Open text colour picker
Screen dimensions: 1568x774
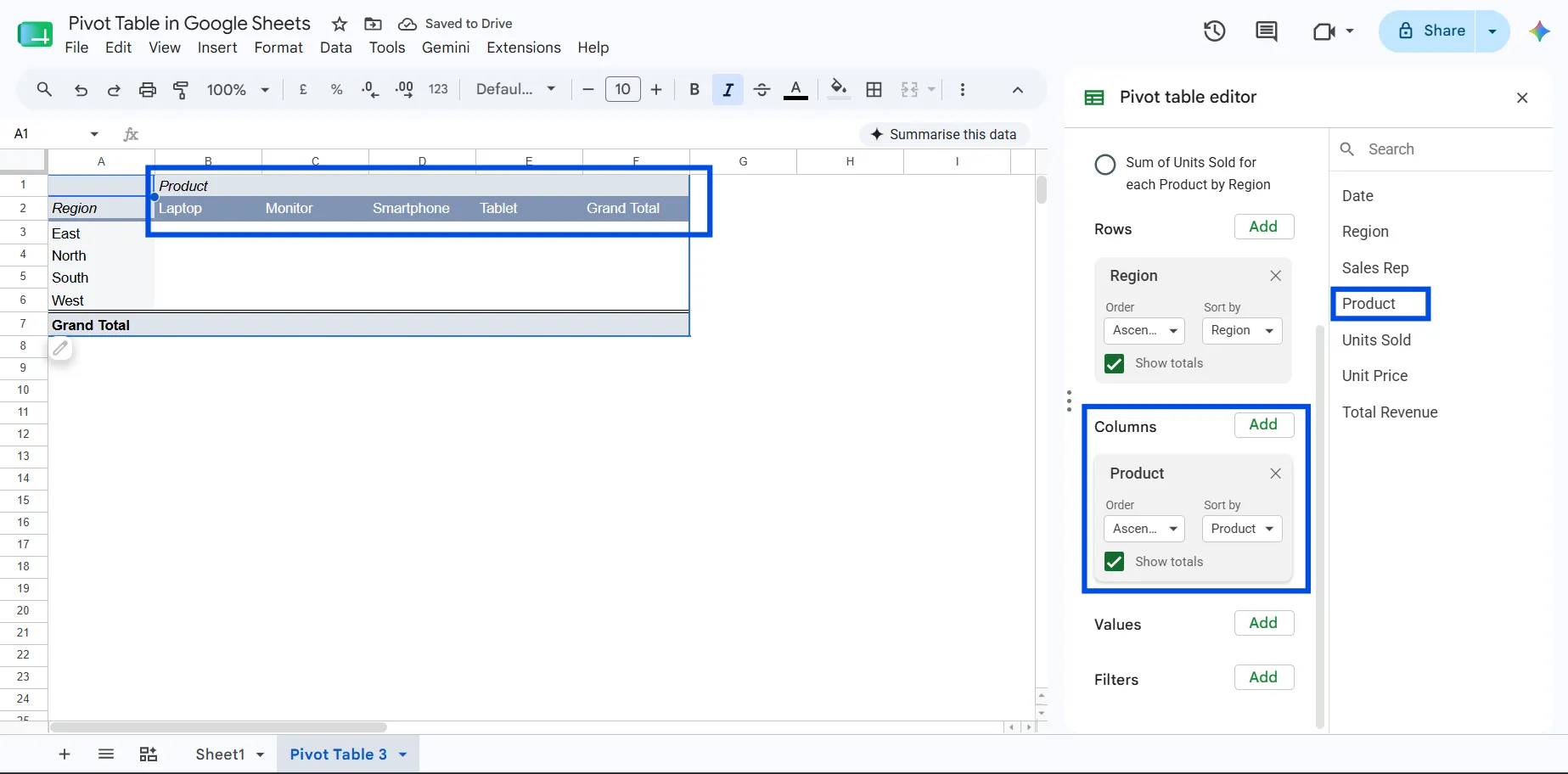point(795,89)
